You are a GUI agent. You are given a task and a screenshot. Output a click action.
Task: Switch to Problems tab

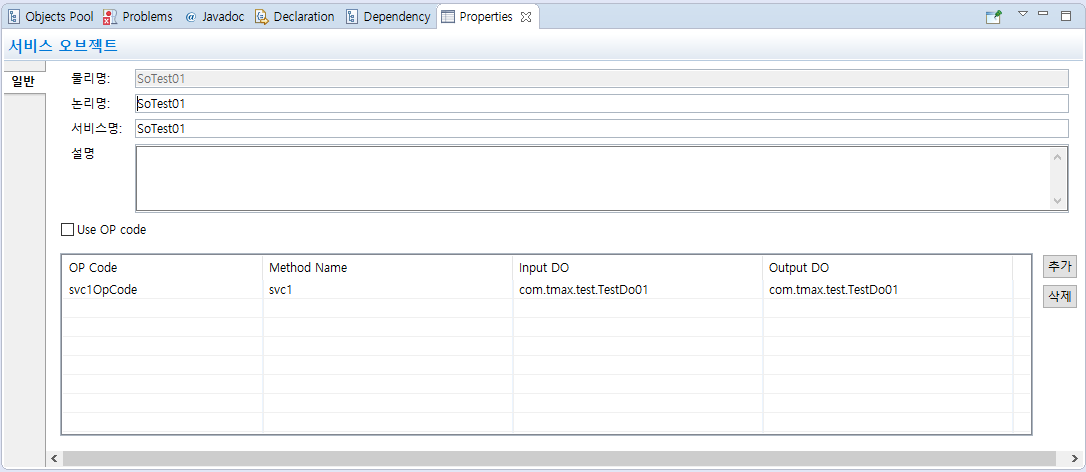(137, 17)
